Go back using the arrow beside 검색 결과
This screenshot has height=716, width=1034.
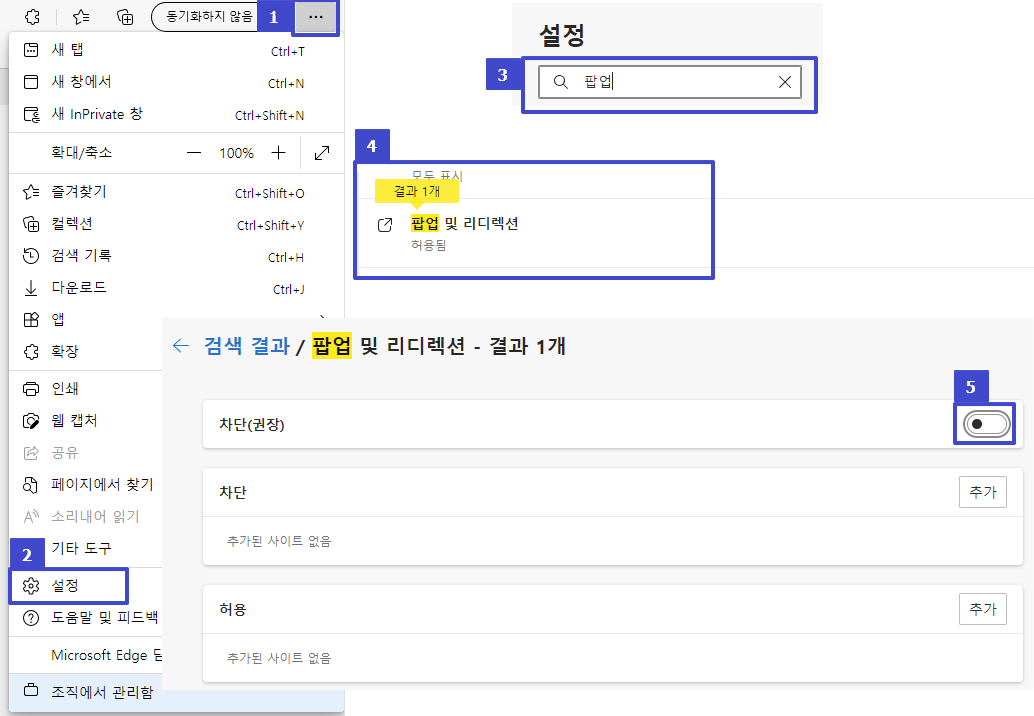pos(181,346)
